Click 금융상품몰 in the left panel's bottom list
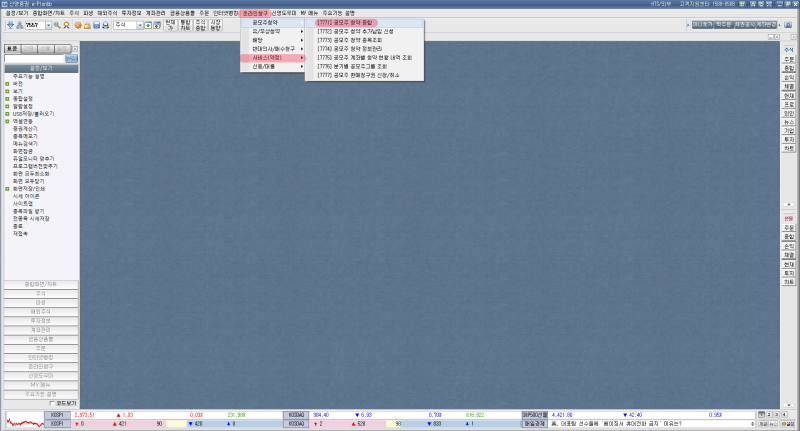800x431 pixels. tap(41, 339)
